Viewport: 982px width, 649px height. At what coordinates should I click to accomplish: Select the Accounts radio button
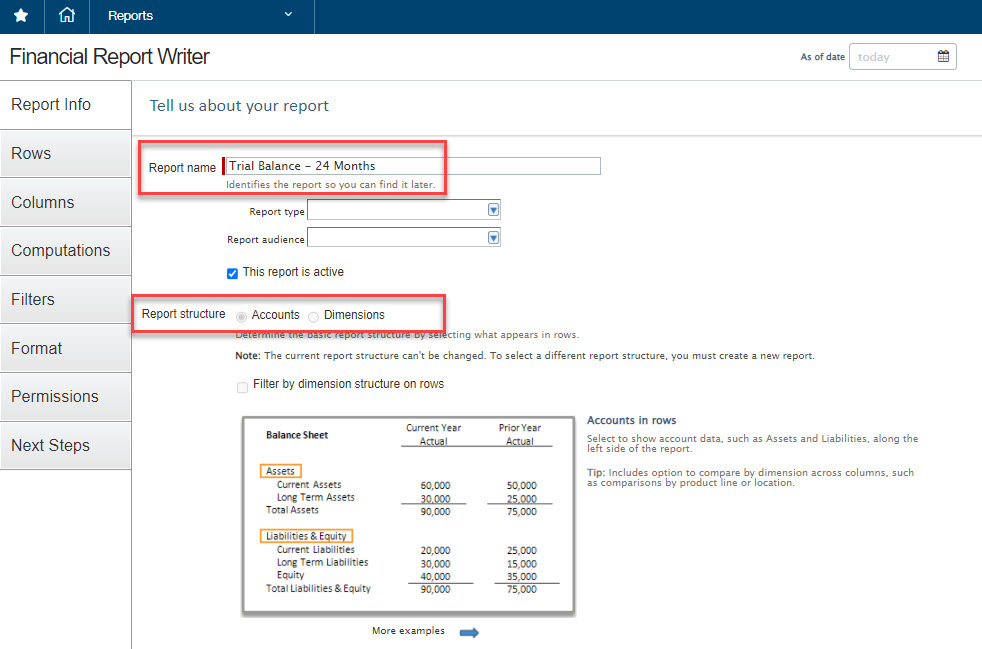pos(242,316)
